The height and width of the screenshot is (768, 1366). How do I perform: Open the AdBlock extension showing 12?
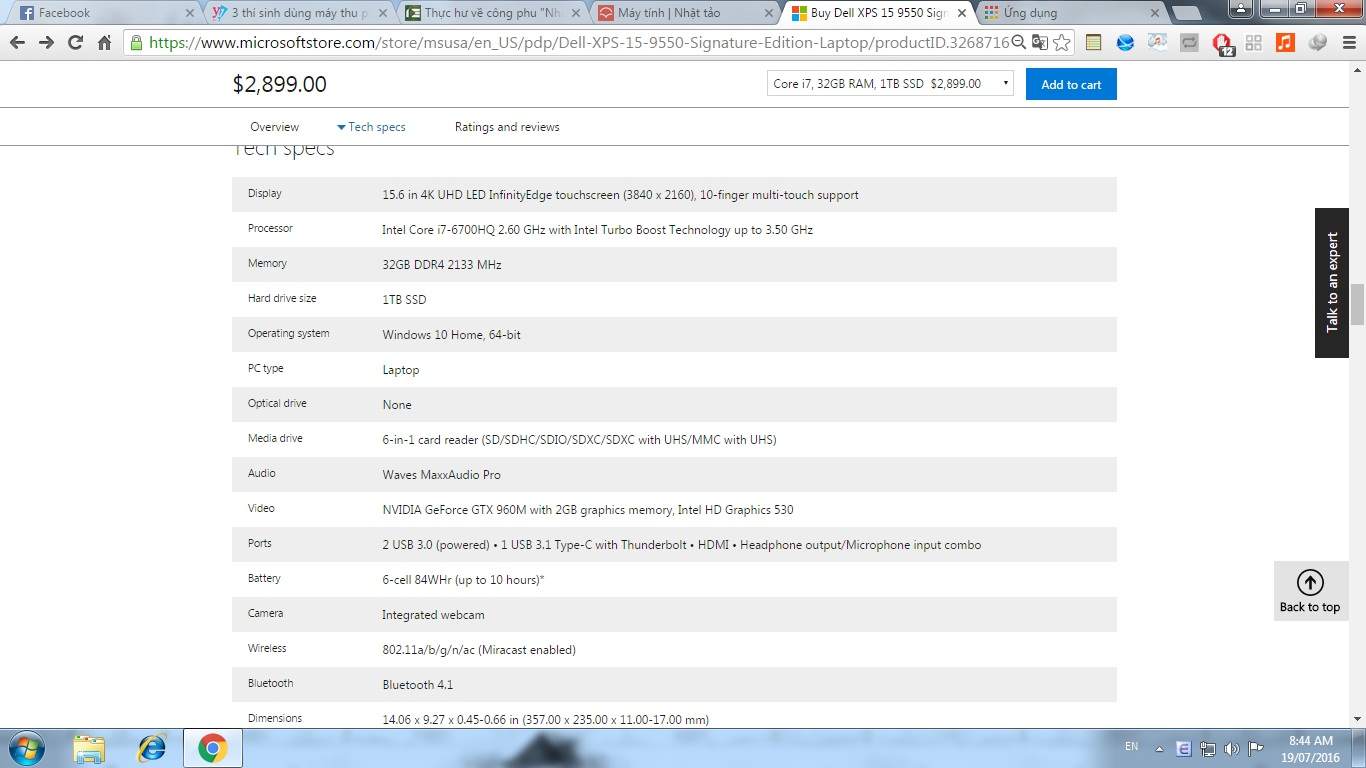pyautogui.click(x=1222, y=44)
